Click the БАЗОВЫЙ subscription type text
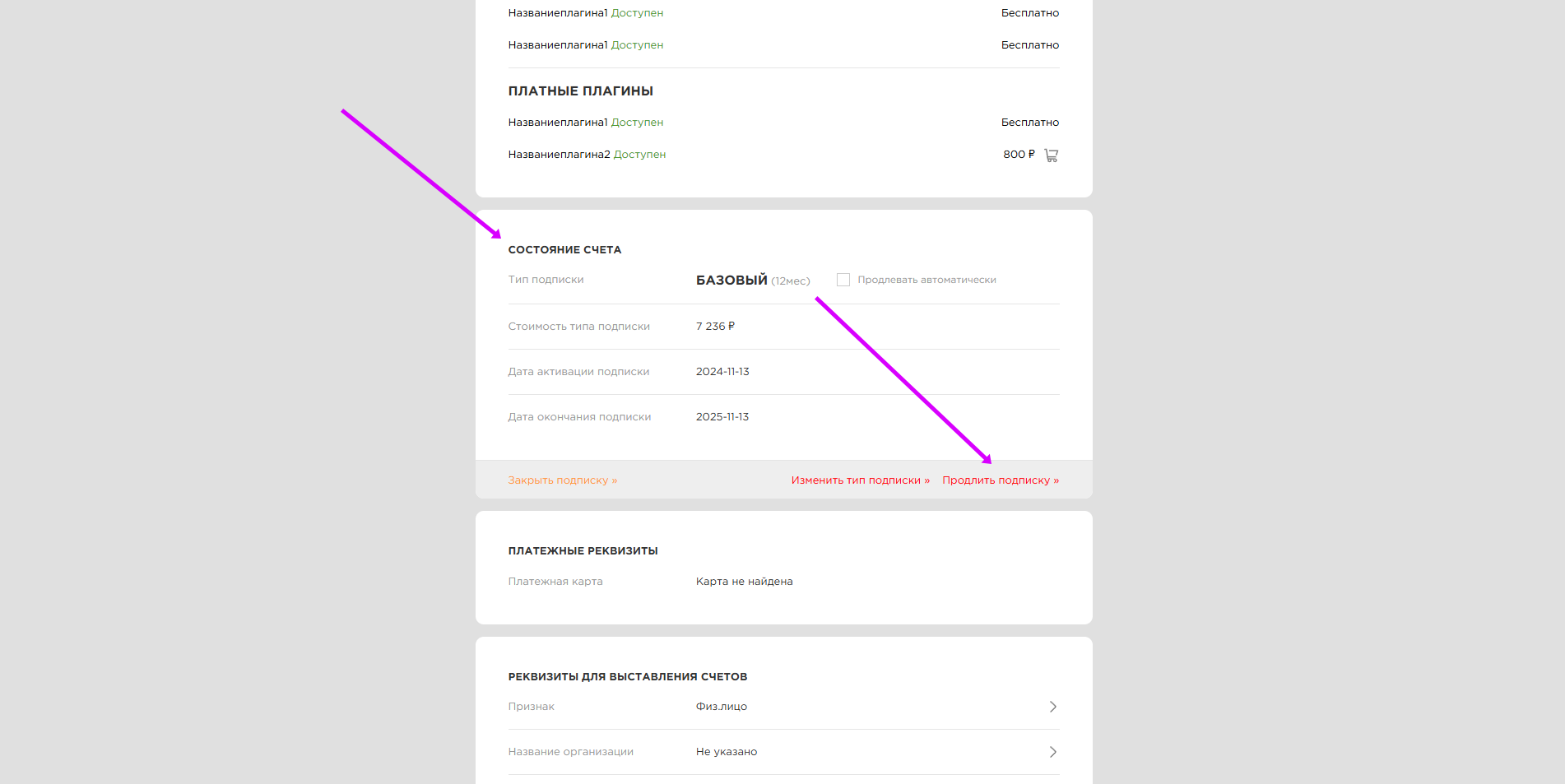1565x784 pixels. 731,281
